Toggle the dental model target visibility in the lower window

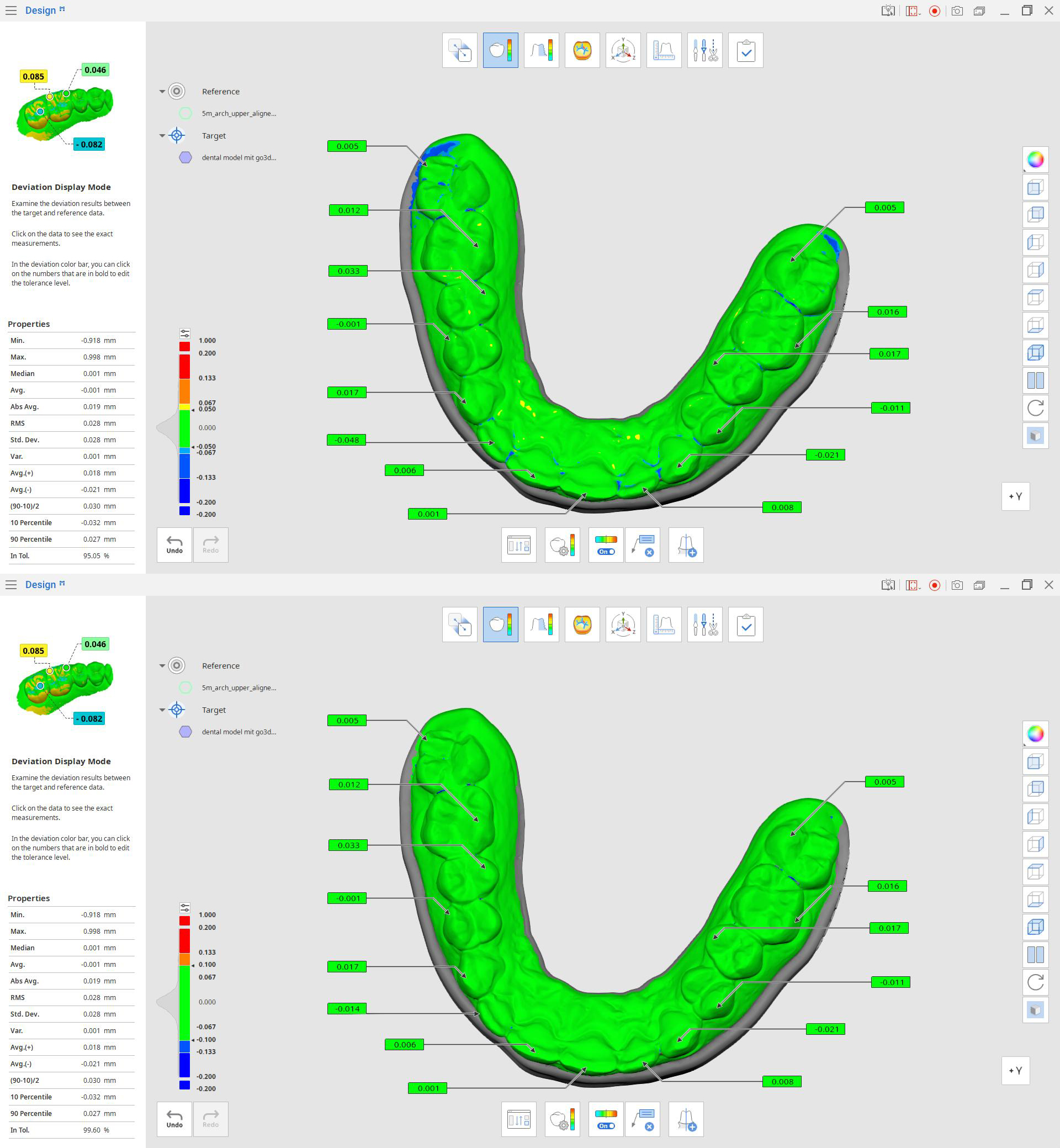click(x=185, y=732)
